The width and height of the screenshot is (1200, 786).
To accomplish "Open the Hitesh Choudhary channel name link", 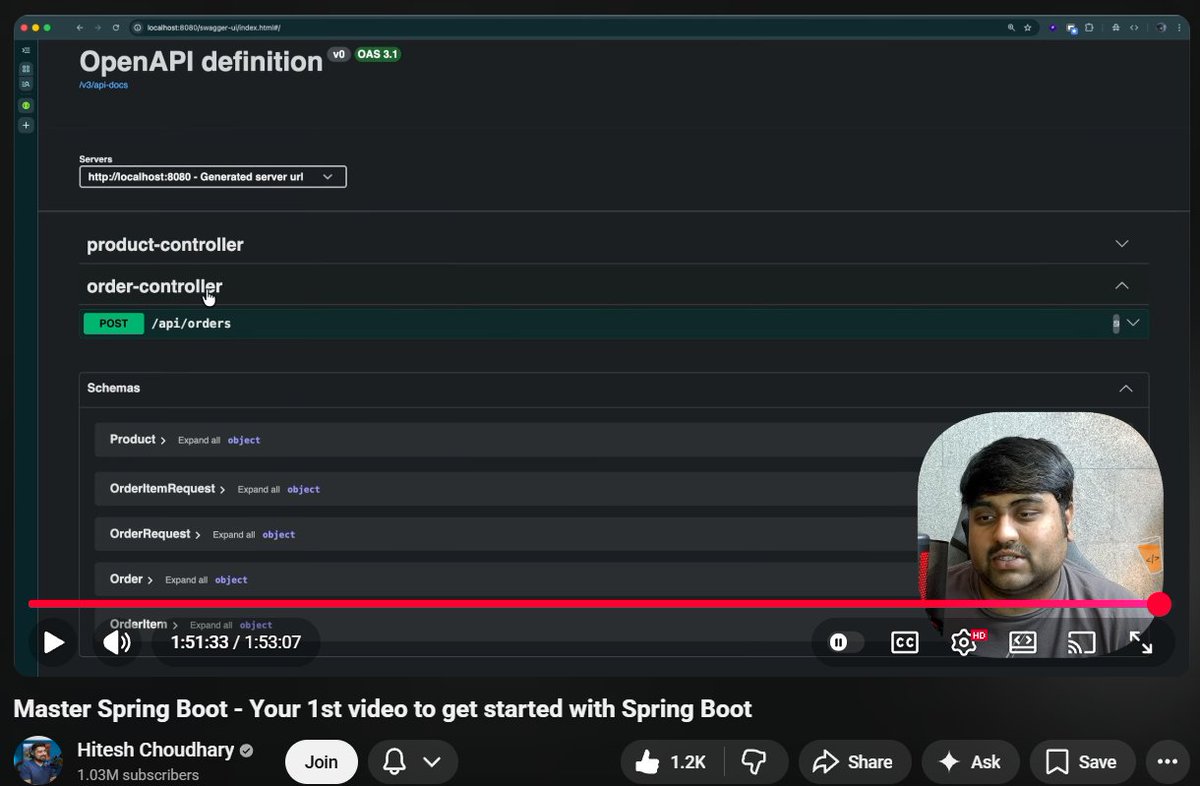I will click(156, 750).
